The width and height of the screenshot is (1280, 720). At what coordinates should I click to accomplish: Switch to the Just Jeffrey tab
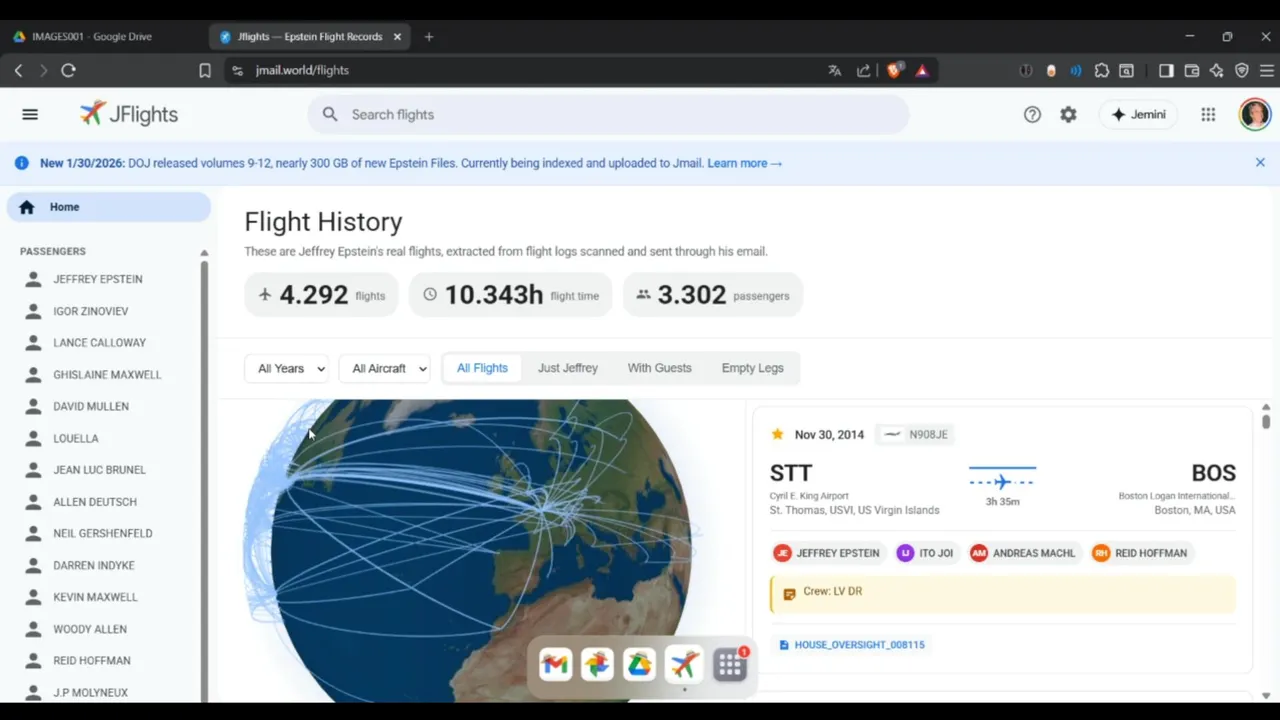coord(568,368)
